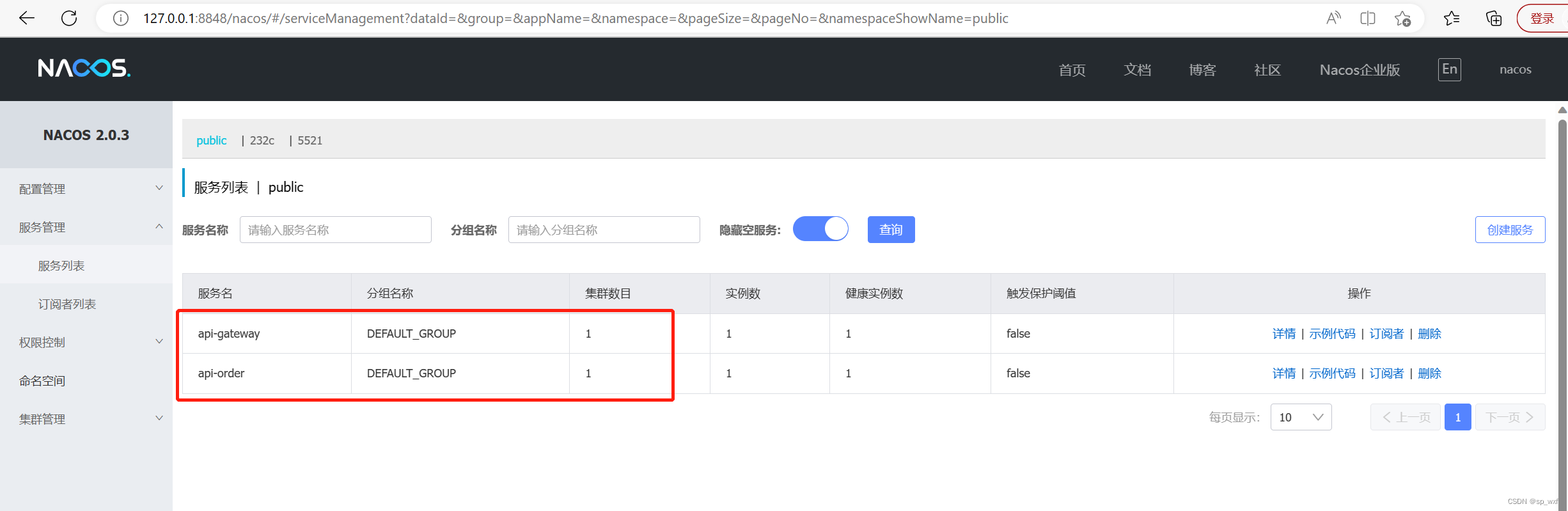Open 订阅者 for api-order
1568x511 pixels.
1386,373
